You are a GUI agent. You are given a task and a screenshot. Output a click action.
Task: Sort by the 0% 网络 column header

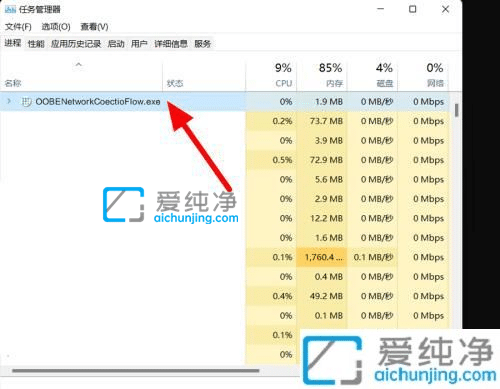[423, 75]
